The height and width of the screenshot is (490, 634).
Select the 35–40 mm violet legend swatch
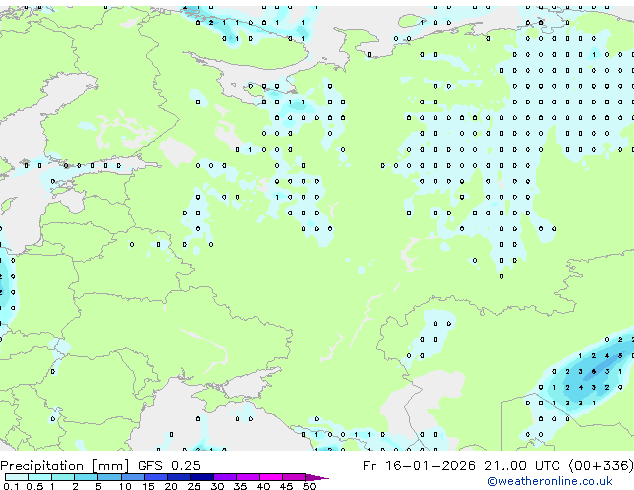pos(248,477)
